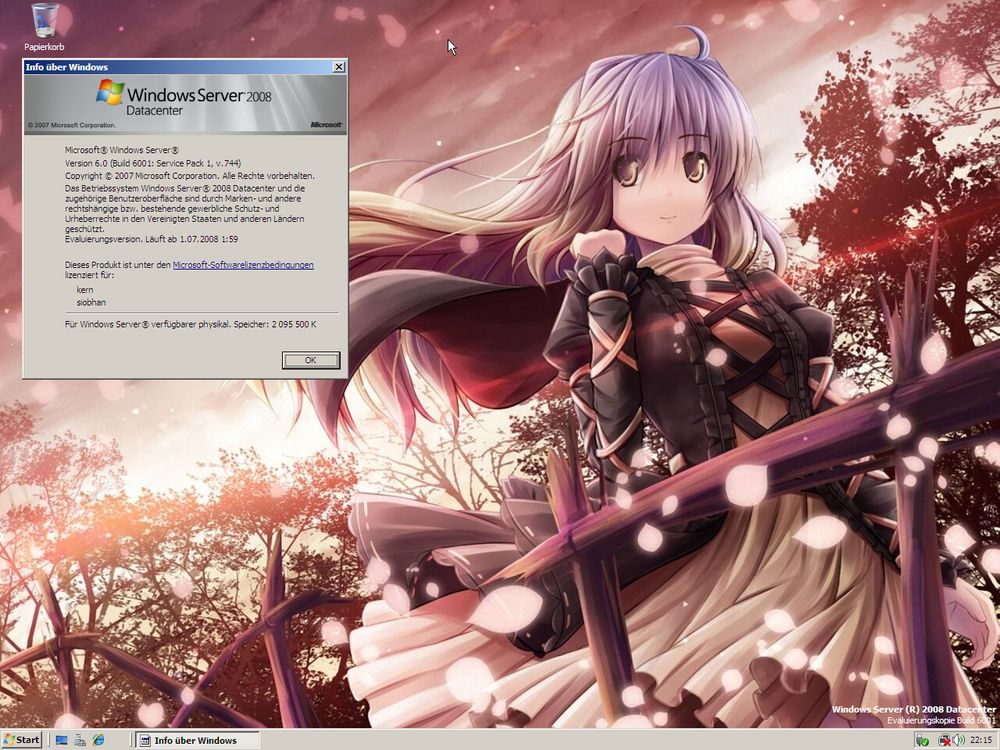The image size is (1000, 750).
Task: Click the 'Speicher: 2 095 500 K' text
Action: click(x=275, y=325)
